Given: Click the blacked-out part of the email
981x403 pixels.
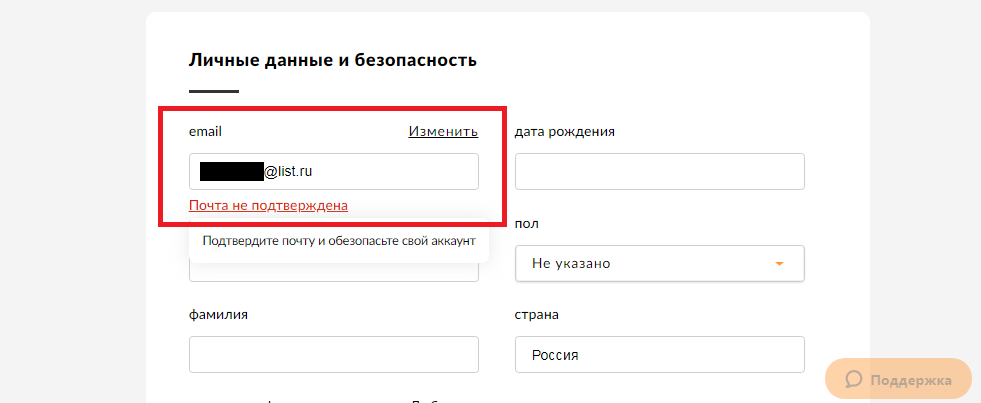Looking at the screenshot, I should (231, 171).
